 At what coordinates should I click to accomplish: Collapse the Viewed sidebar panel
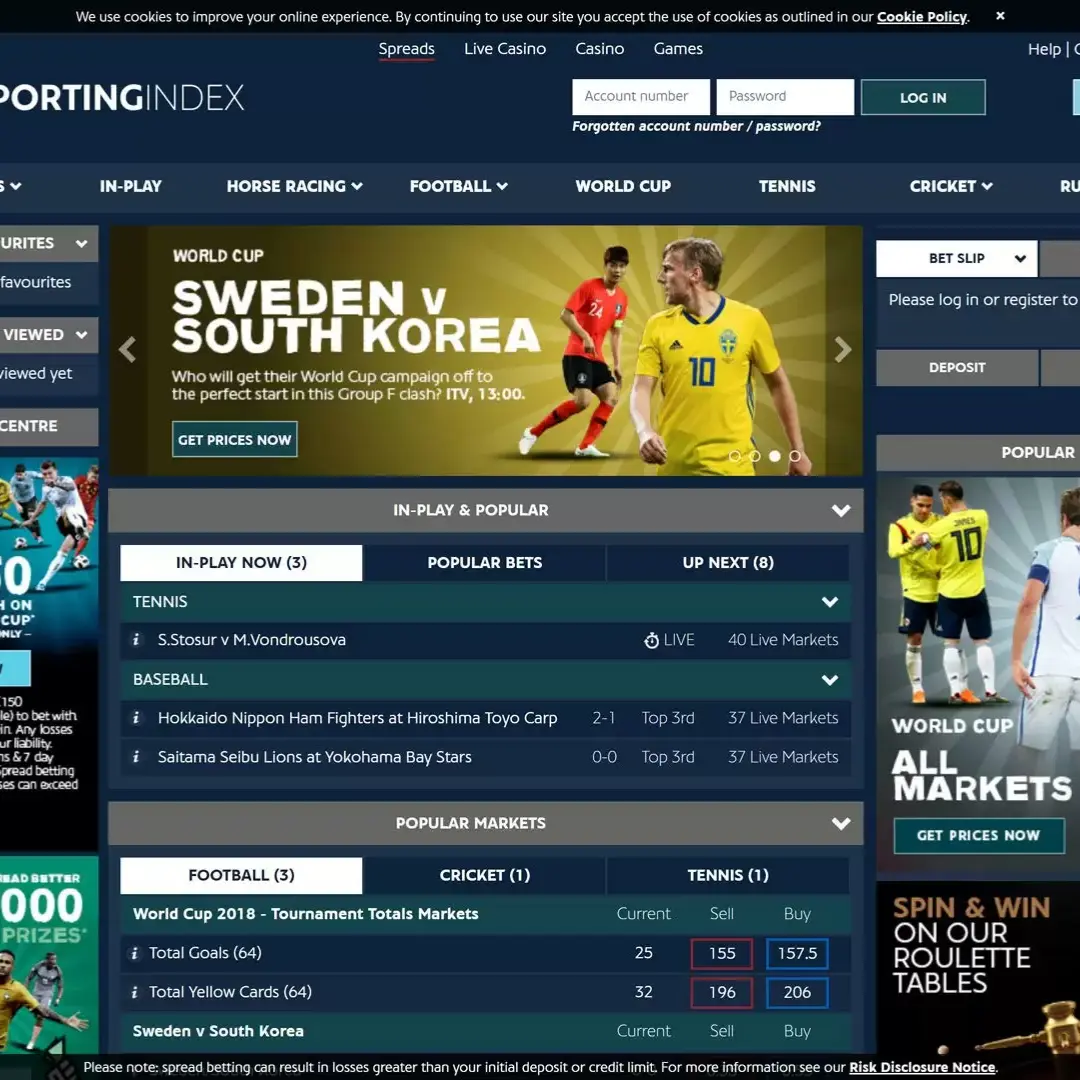pos(81,335)
